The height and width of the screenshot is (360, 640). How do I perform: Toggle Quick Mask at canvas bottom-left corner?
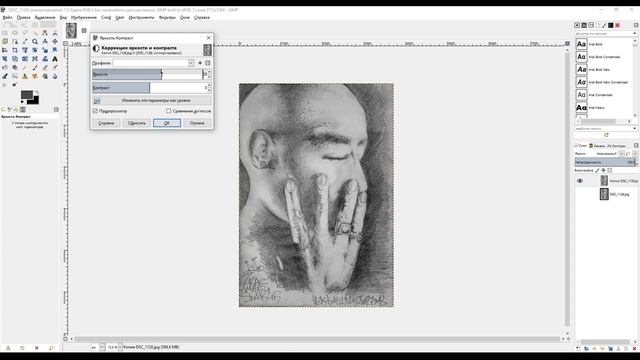[66, 339]
